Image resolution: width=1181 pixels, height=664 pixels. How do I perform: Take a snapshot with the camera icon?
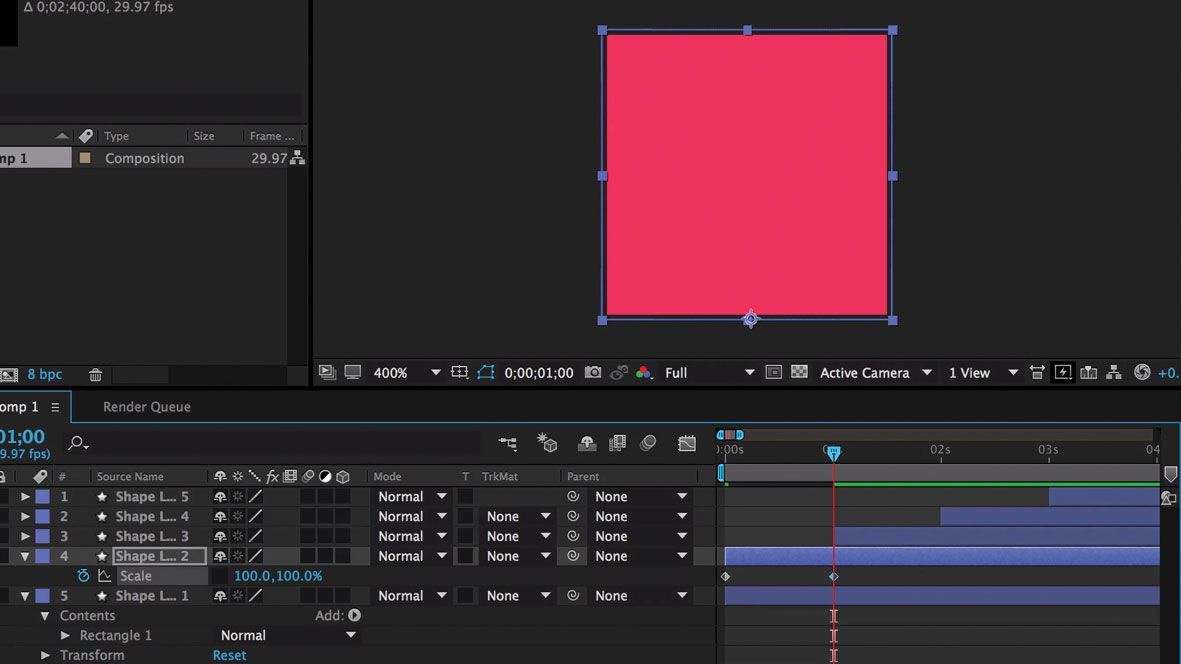592,372
